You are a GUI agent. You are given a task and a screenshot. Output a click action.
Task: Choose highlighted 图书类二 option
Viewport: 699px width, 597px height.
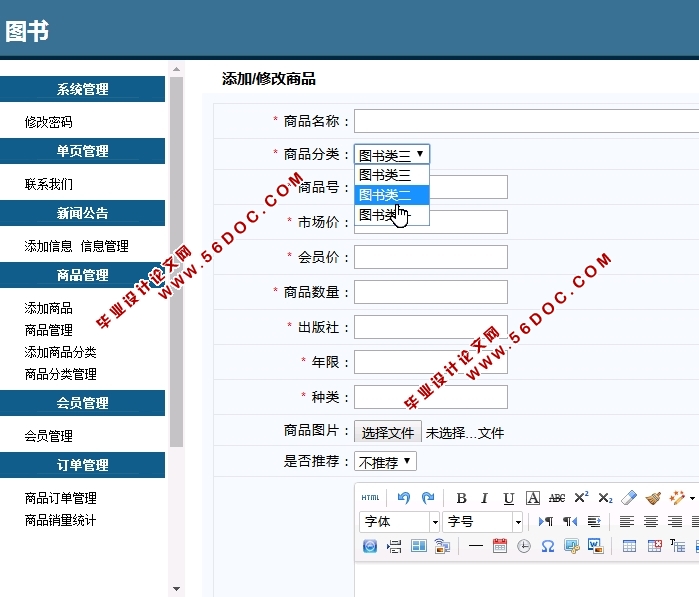(x=392, y=195)
